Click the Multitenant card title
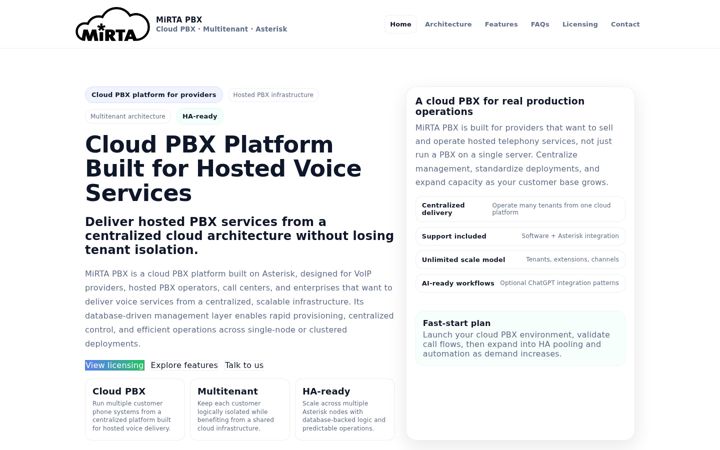The image size is (720, 450). [x=228, y=391]
